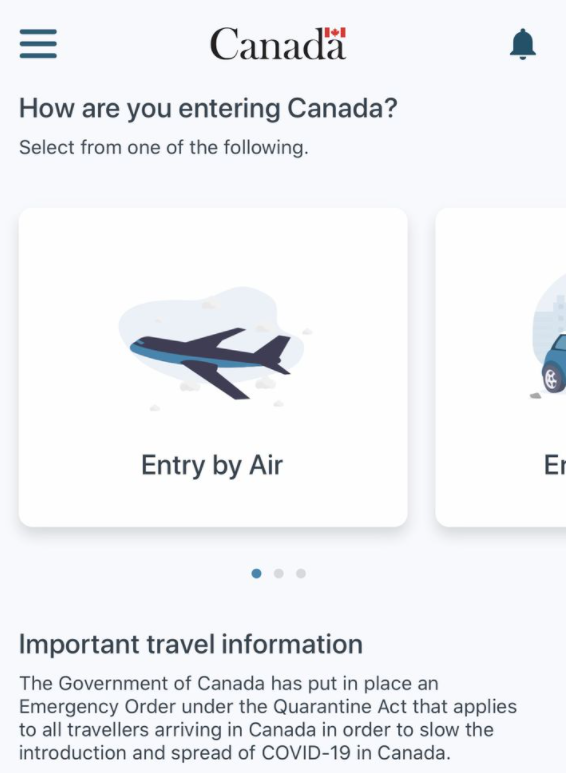Tap the 'How are you entering Canada?' heading
574x773 pixels.
click(x=208, y=108)
